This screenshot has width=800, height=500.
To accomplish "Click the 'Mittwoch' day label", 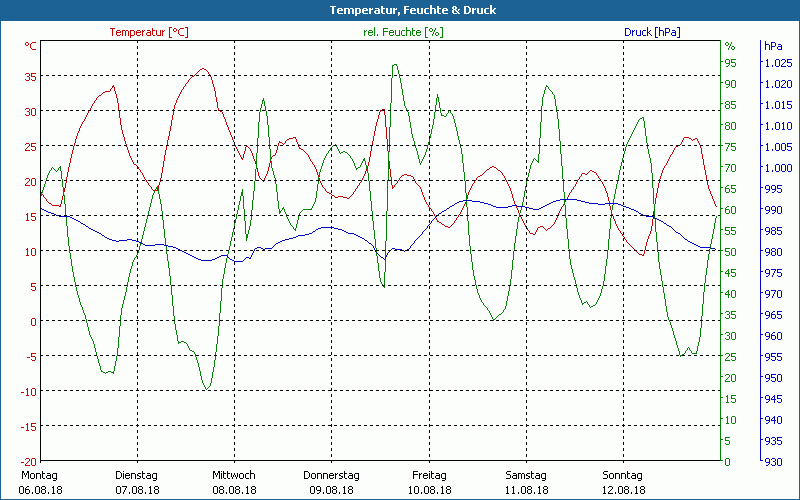I will (x=234, y=476).
